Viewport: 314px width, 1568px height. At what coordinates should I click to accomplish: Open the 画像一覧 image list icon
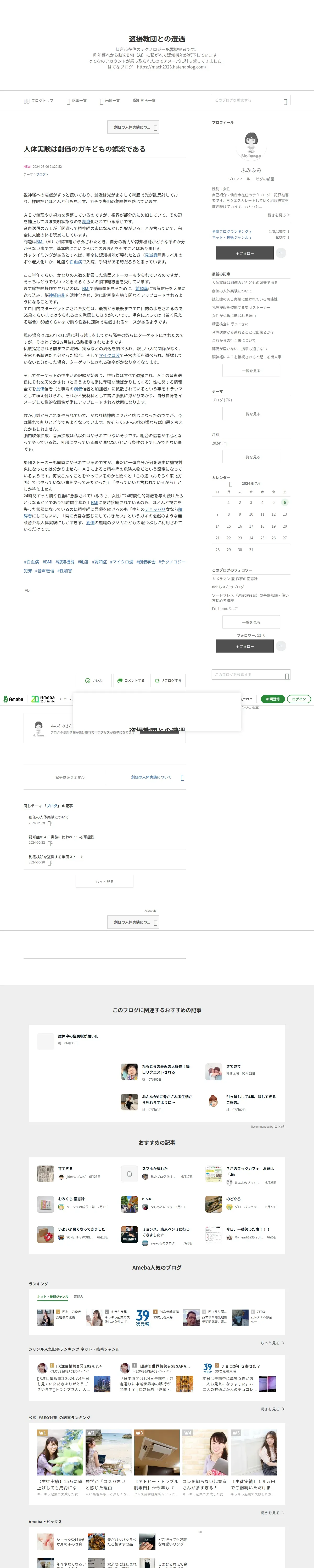click(101, 102)
